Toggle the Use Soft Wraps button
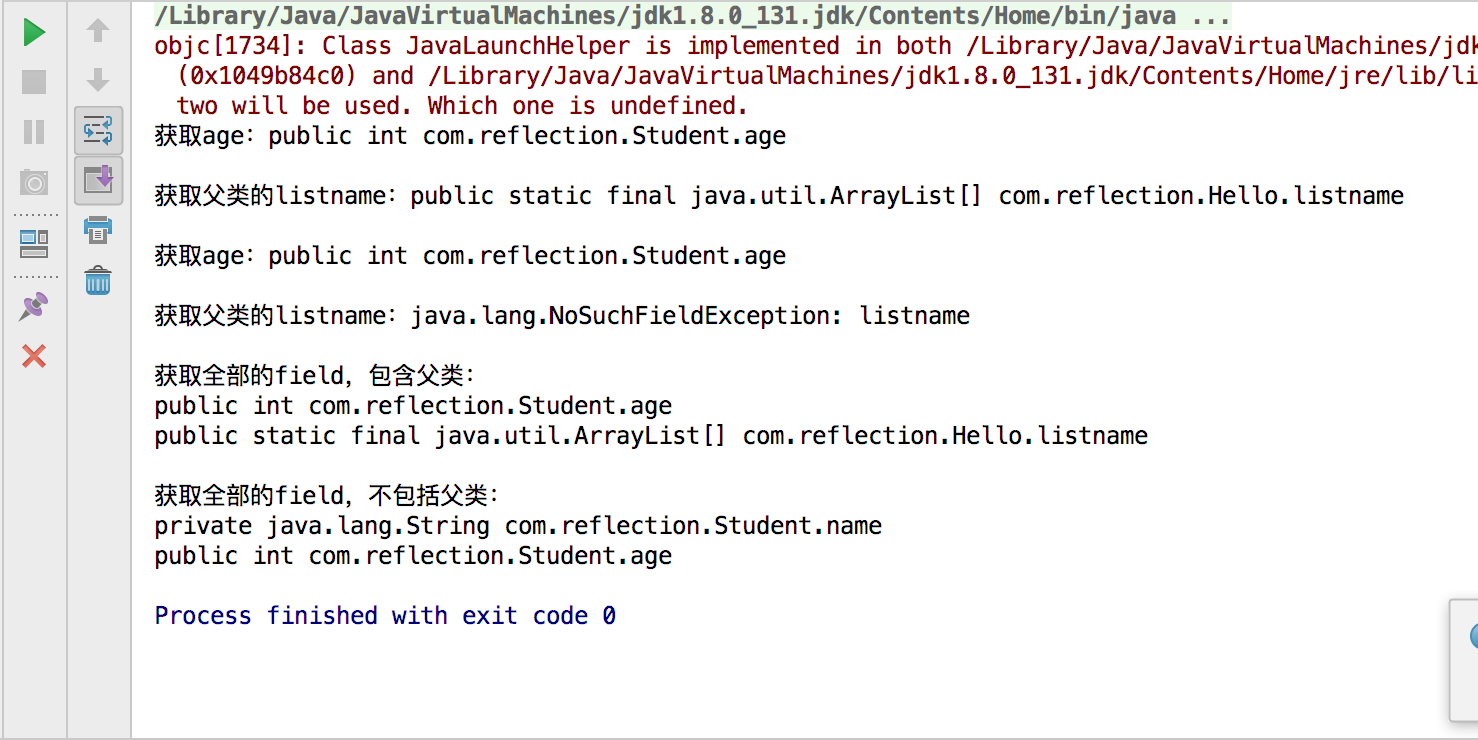The width and height of the screenshot is (1478, 740). pos(98,131)
